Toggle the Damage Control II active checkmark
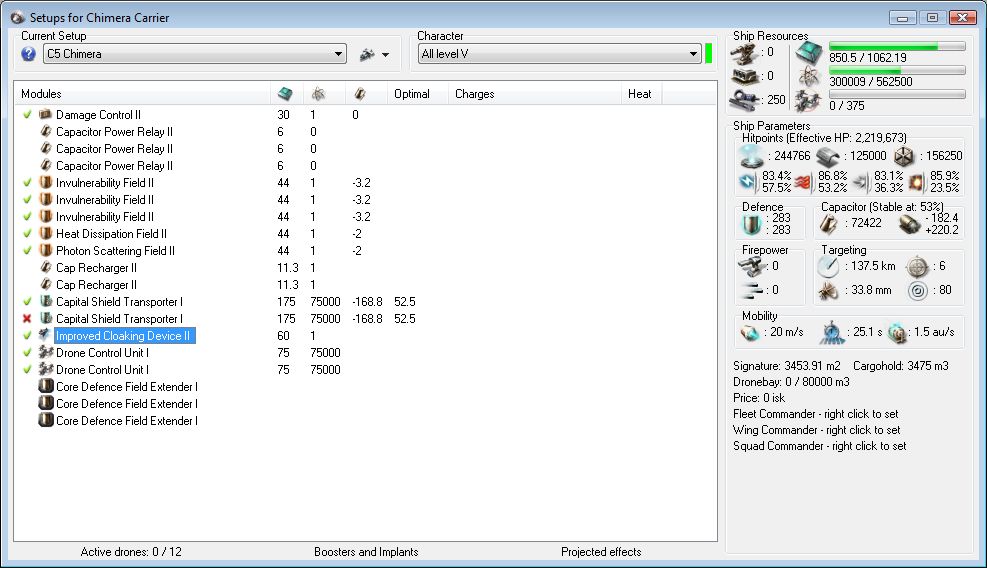The width and height of the screenshot is (987, 568). [27, 115]
